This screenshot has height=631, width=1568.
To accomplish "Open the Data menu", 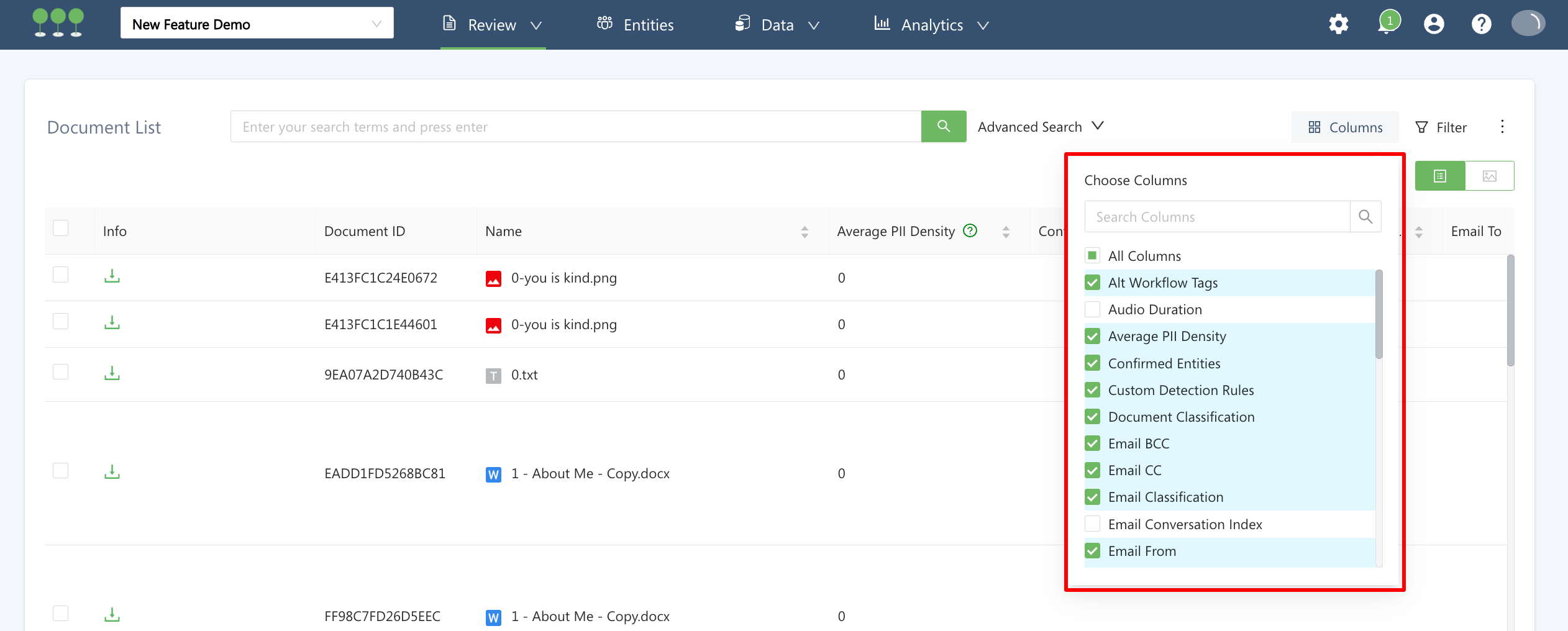I will tap(777, 25).
